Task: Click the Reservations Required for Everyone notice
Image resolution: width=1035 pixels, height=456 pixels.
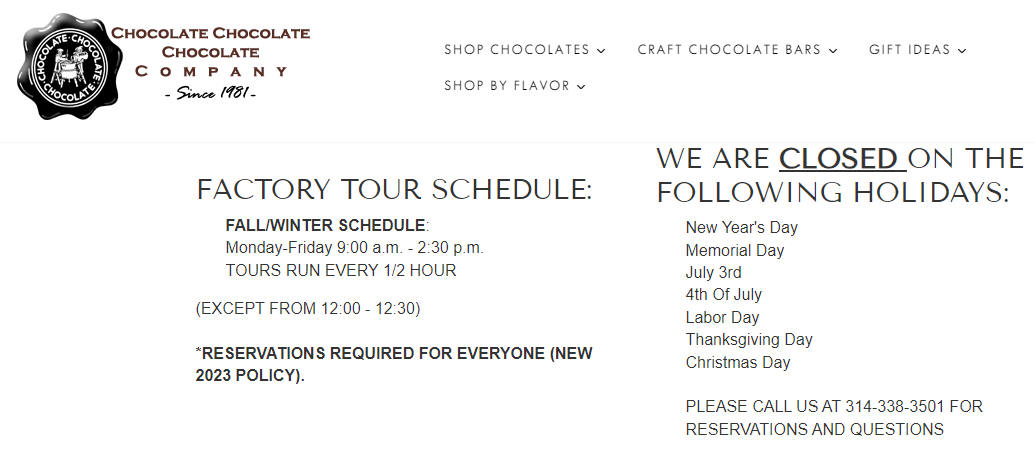Action: (x=394, y=364)
